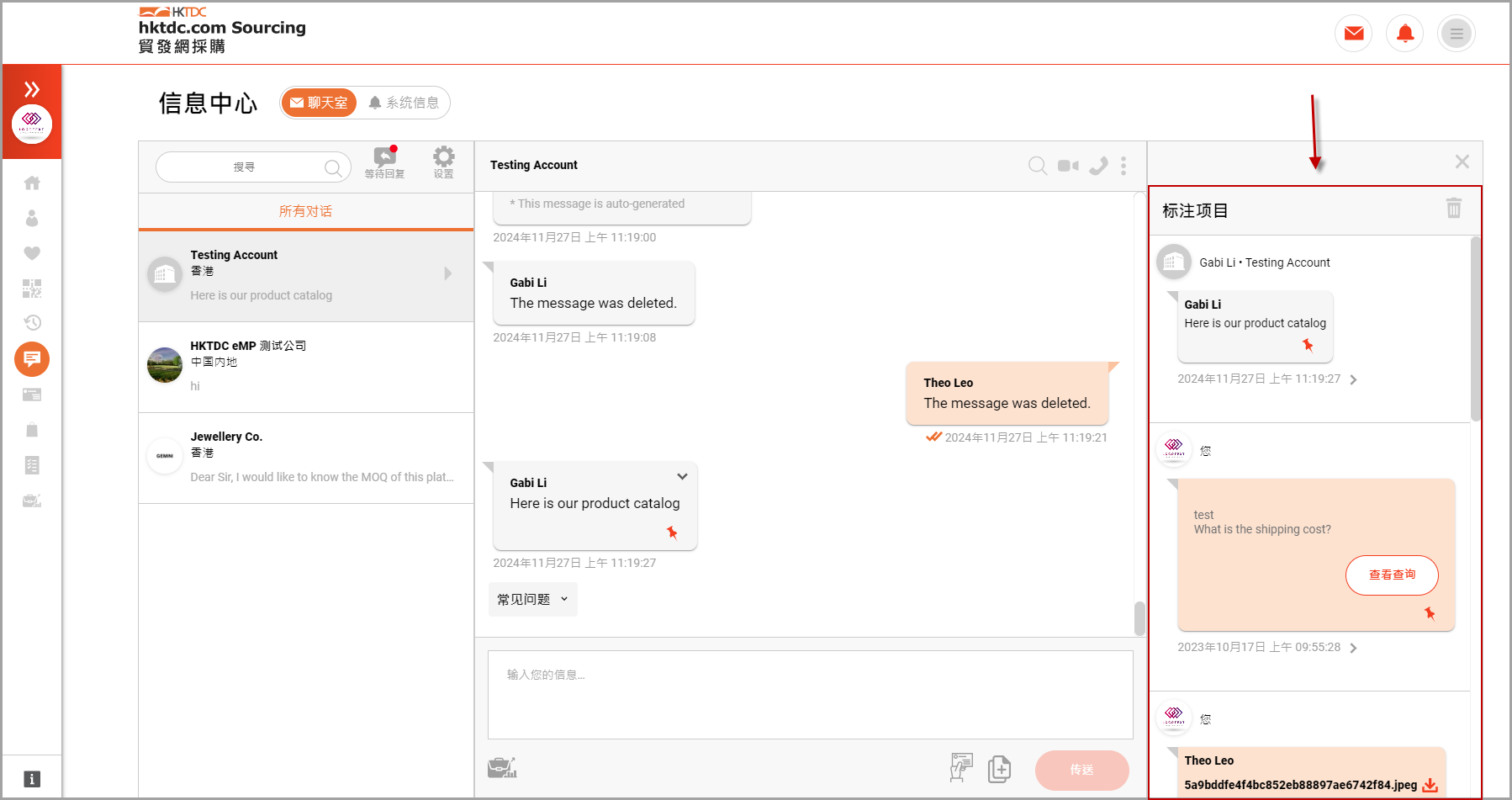The width and height of the screenshot is (1512, 800).
Task: Open the briefcase icon in sidebar
Action: tap(32, 501)
